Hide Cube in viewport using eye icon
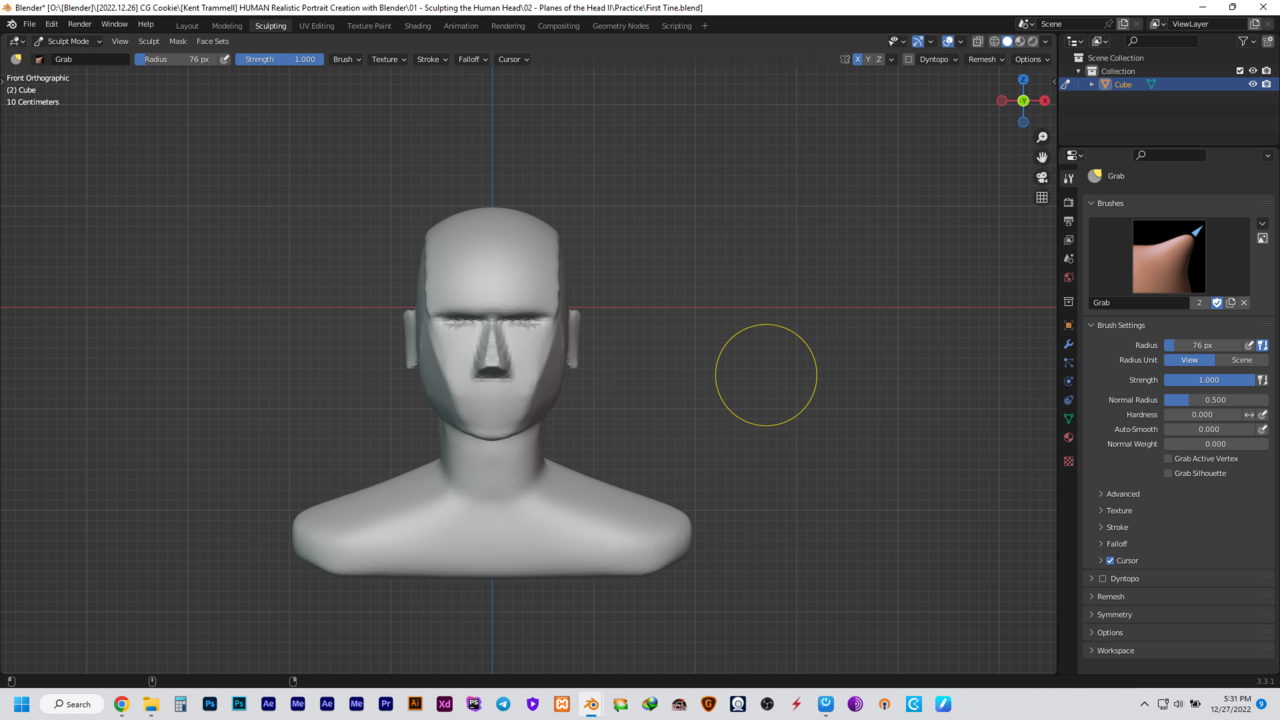The image size is (1280, 720). (x=1252, y=85)
